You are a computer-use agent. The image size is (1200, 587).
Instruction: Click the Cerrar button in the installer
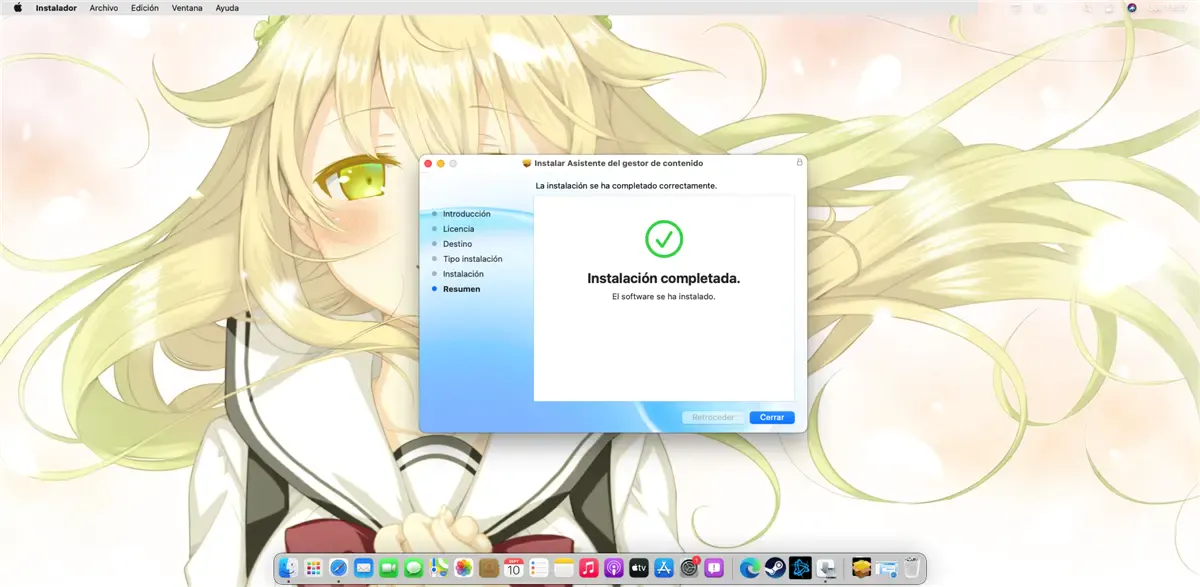772,417
